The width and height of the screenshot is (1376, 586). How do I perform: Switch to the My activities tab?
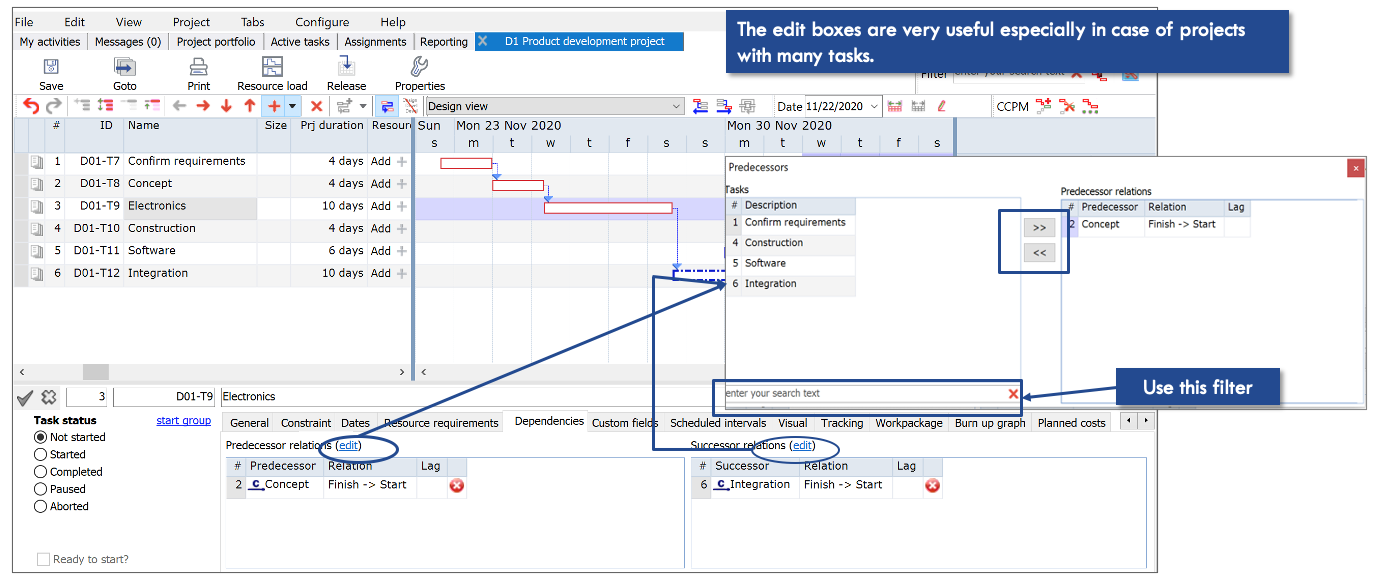[x=50, y=42]
